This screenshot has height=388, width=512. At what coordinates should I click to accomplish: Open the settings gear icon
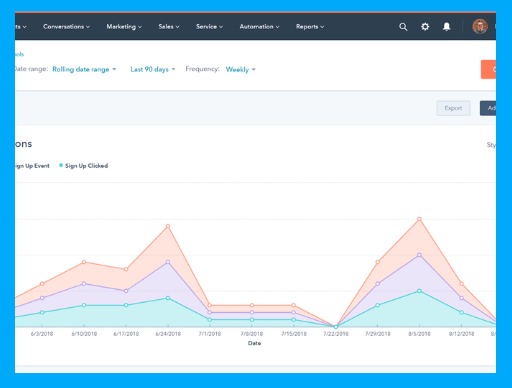[x=425, y=27]
